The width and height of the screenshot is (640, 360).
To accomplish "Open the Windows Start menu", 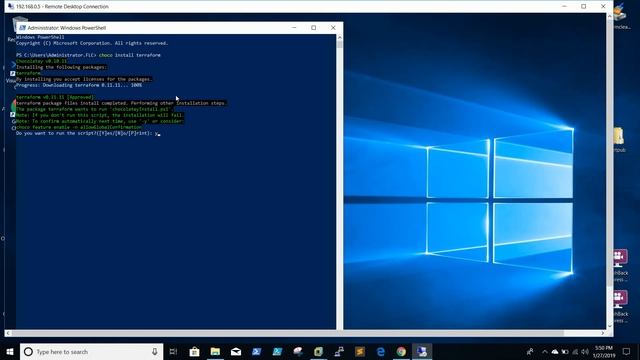I will pos(10,351).
